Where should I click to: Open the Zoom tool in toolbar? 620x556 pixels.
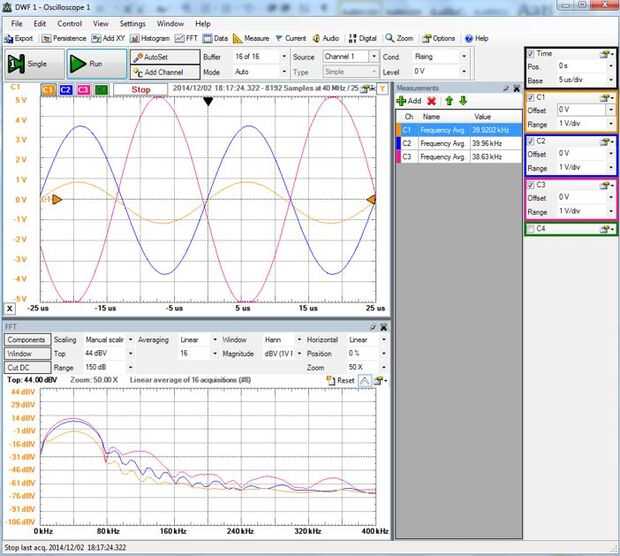pyautogui.click(x=400, y=38)
